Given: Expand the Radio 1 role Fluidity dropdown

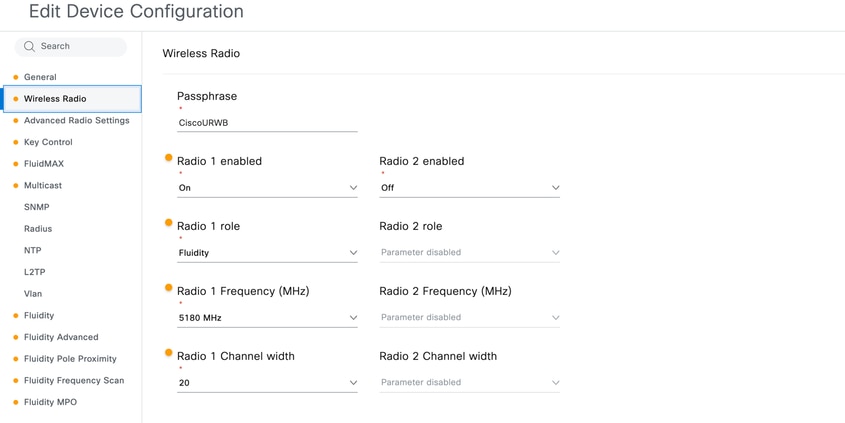Looking at the screenshot, I should tap(267, 253).
